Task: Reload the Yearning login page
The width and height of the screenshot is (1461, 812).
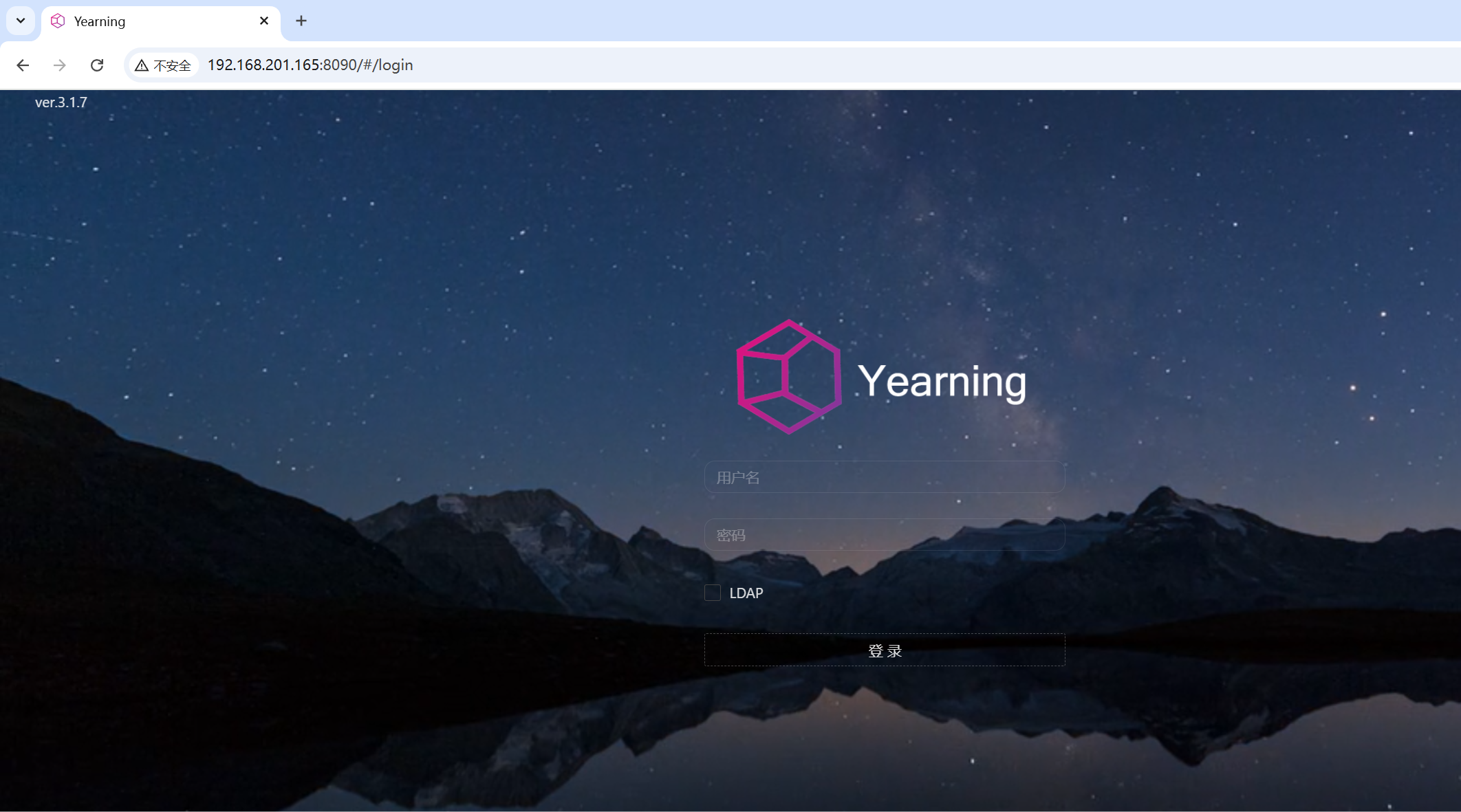Action: [x=97, y=65]
